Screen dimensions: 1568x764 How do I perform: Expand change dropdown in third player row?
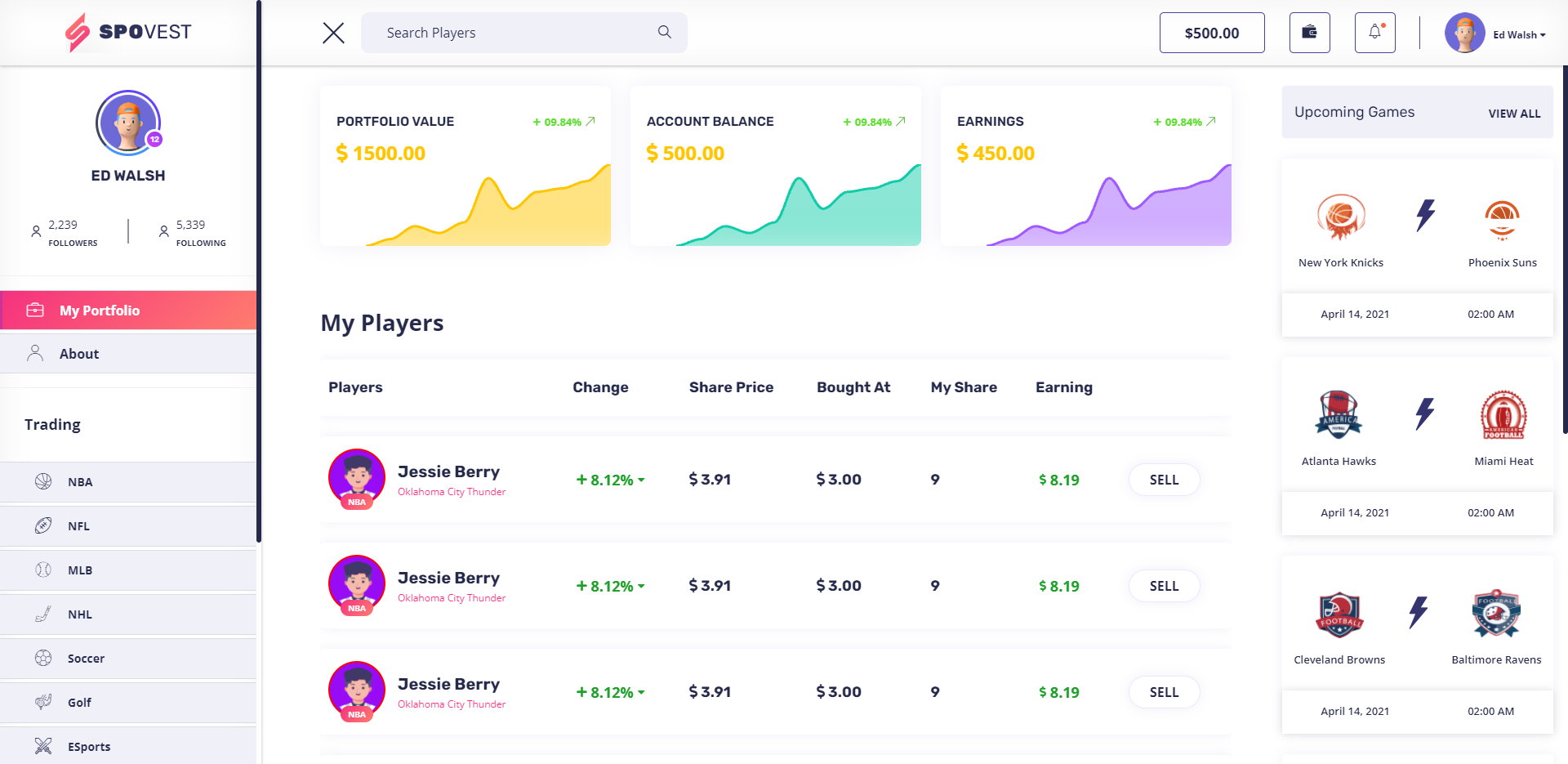641,693
